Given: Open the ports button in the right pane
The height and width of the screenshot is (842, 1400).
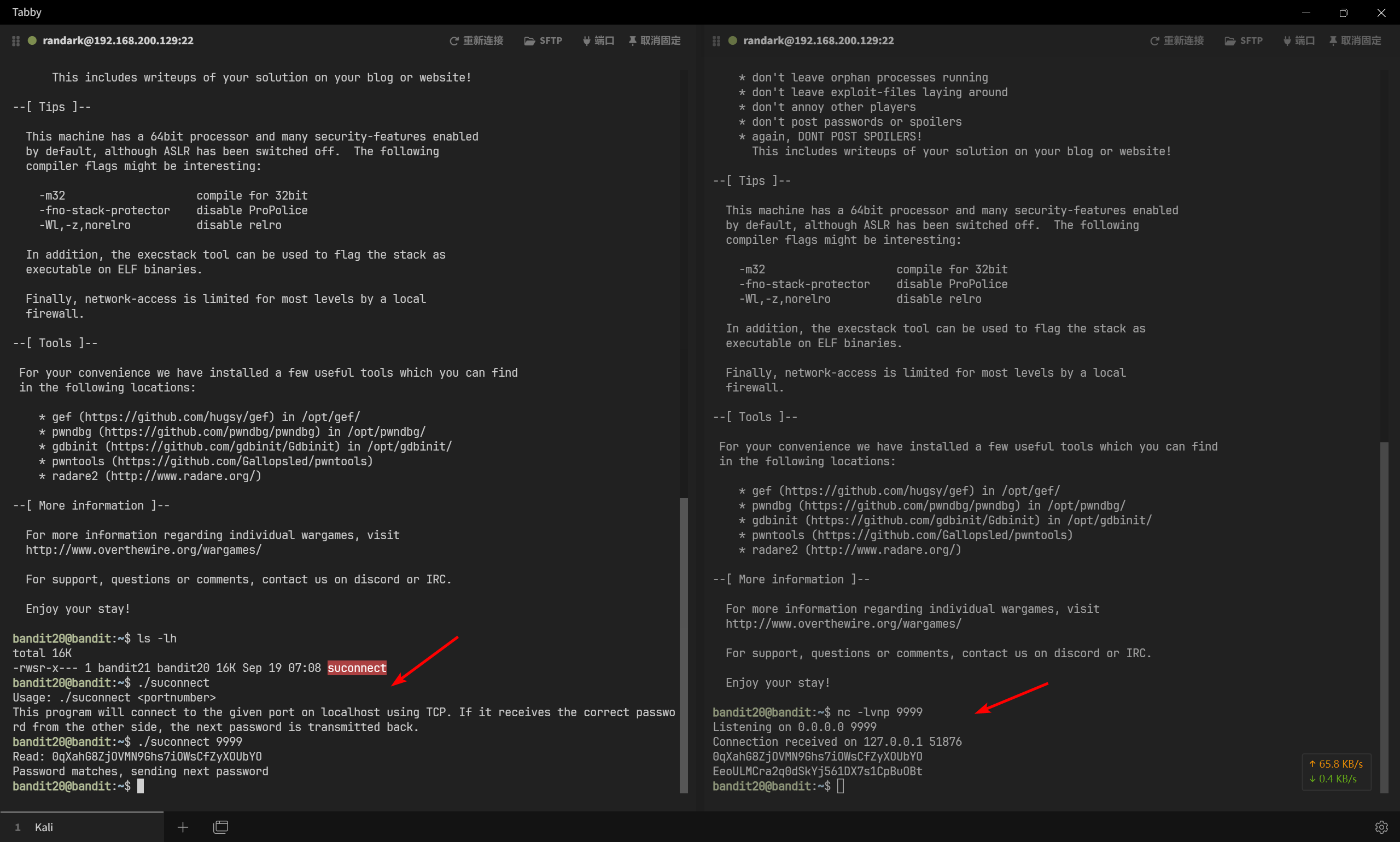Looking at the screenshot, I should pos(1299,41).
